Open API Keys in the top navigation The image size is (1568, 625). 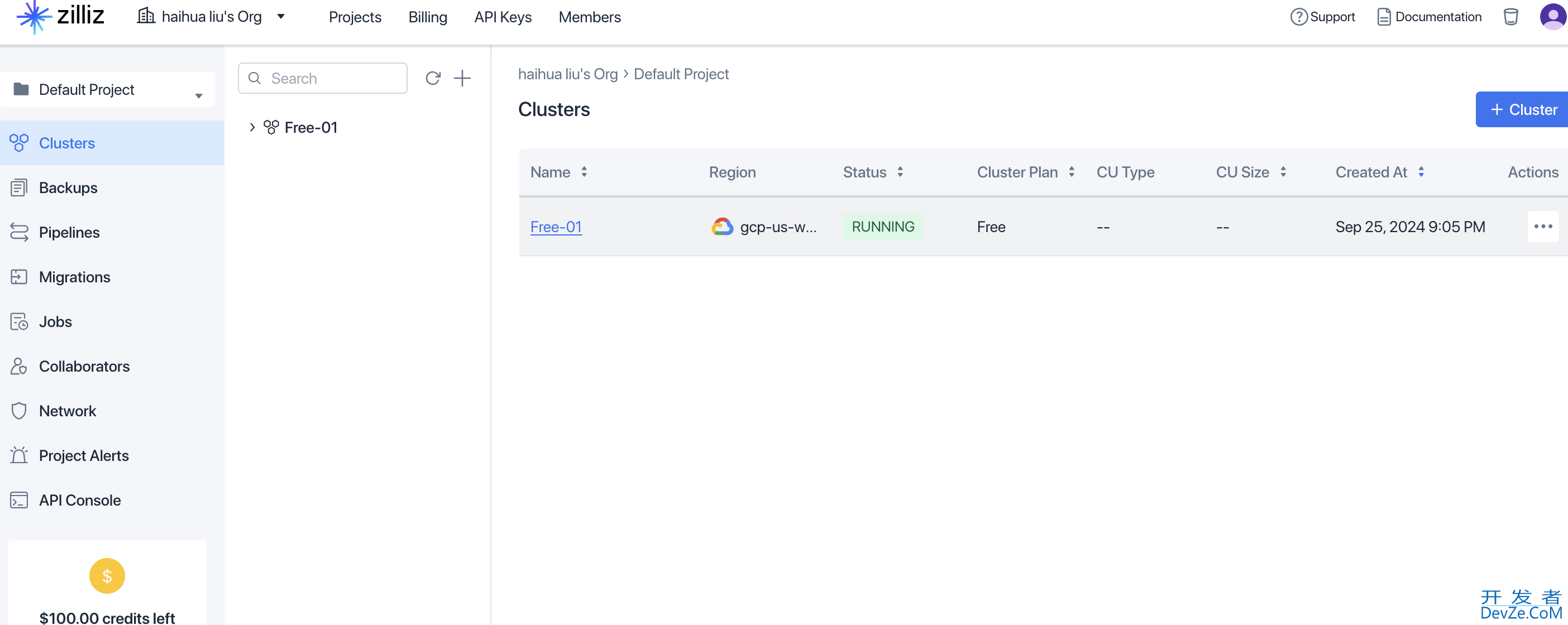coord(503,17)
